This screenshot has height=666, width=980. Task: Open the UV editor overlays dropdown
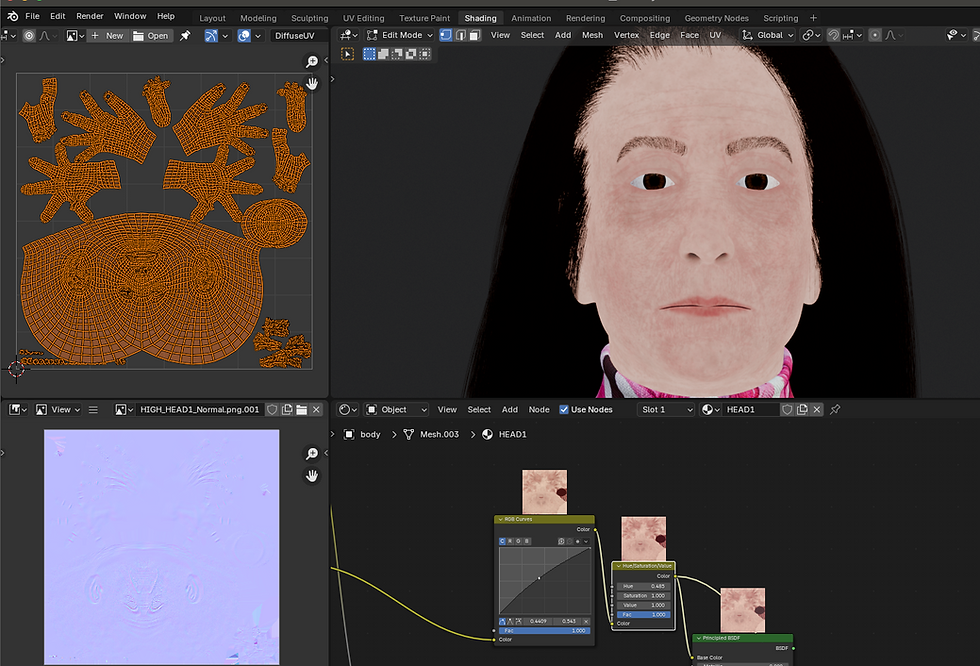pos(258,36)
